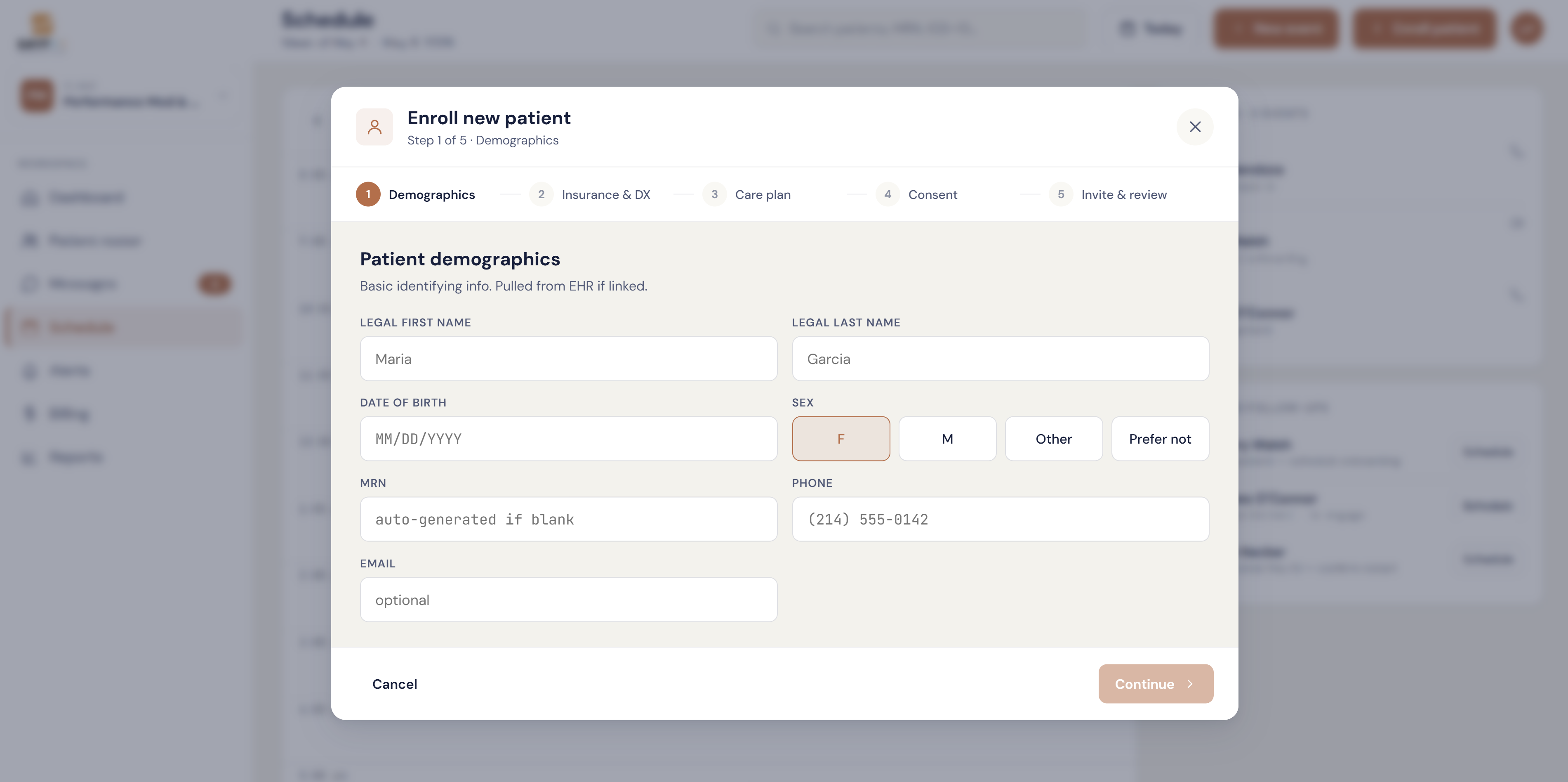Screen dimensions: 1568x782
Task: Go to step 2 Insurance & DX
Action: [590, 194]
